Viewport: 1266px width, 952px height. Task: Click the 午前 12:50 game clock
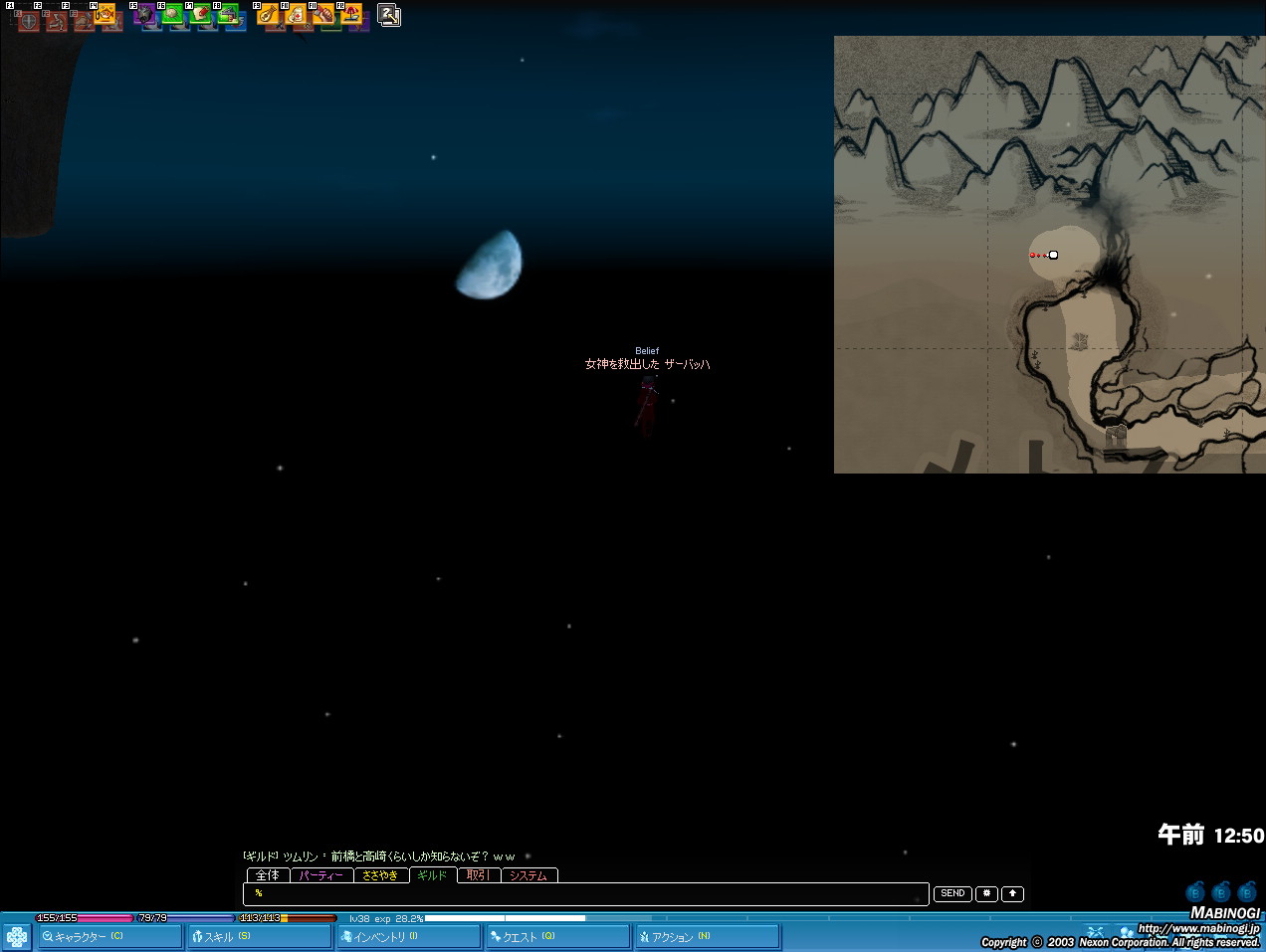[1210, 836]
